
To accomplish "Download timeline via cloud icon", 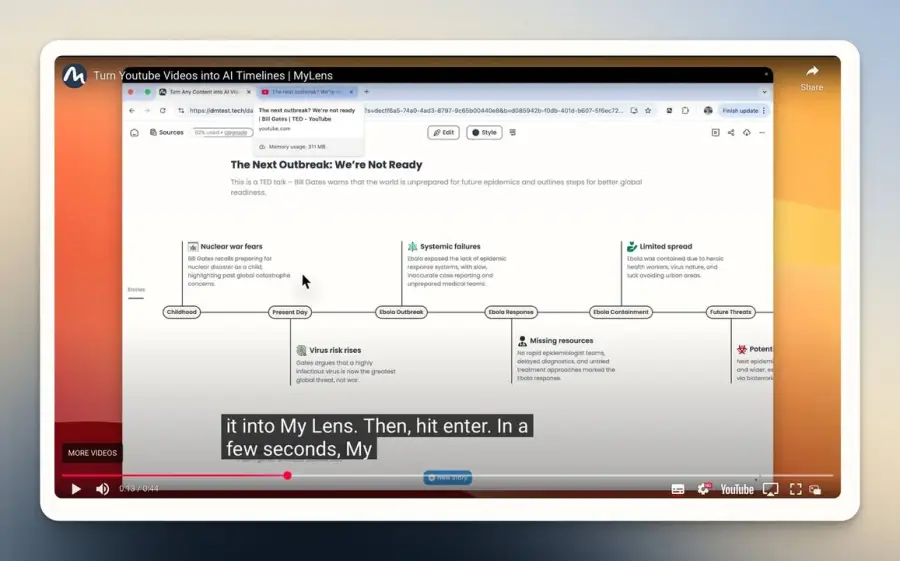I will (x=746, y=133).
